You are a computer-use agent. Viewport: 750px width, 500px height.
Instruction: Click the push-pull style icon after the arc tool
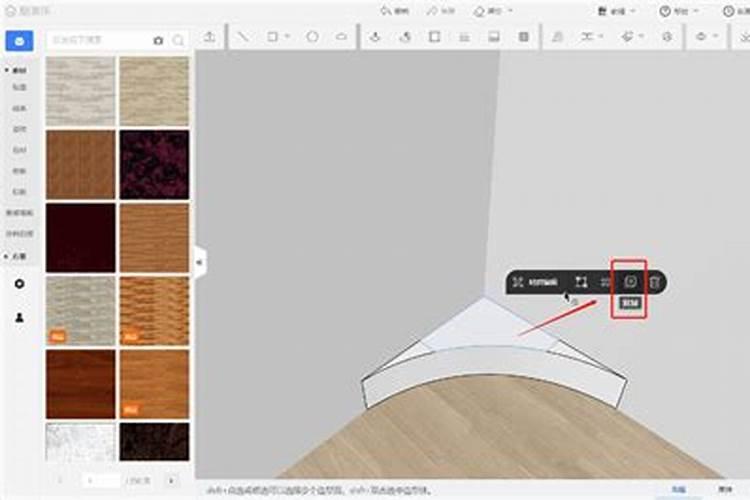click(375, 36)
